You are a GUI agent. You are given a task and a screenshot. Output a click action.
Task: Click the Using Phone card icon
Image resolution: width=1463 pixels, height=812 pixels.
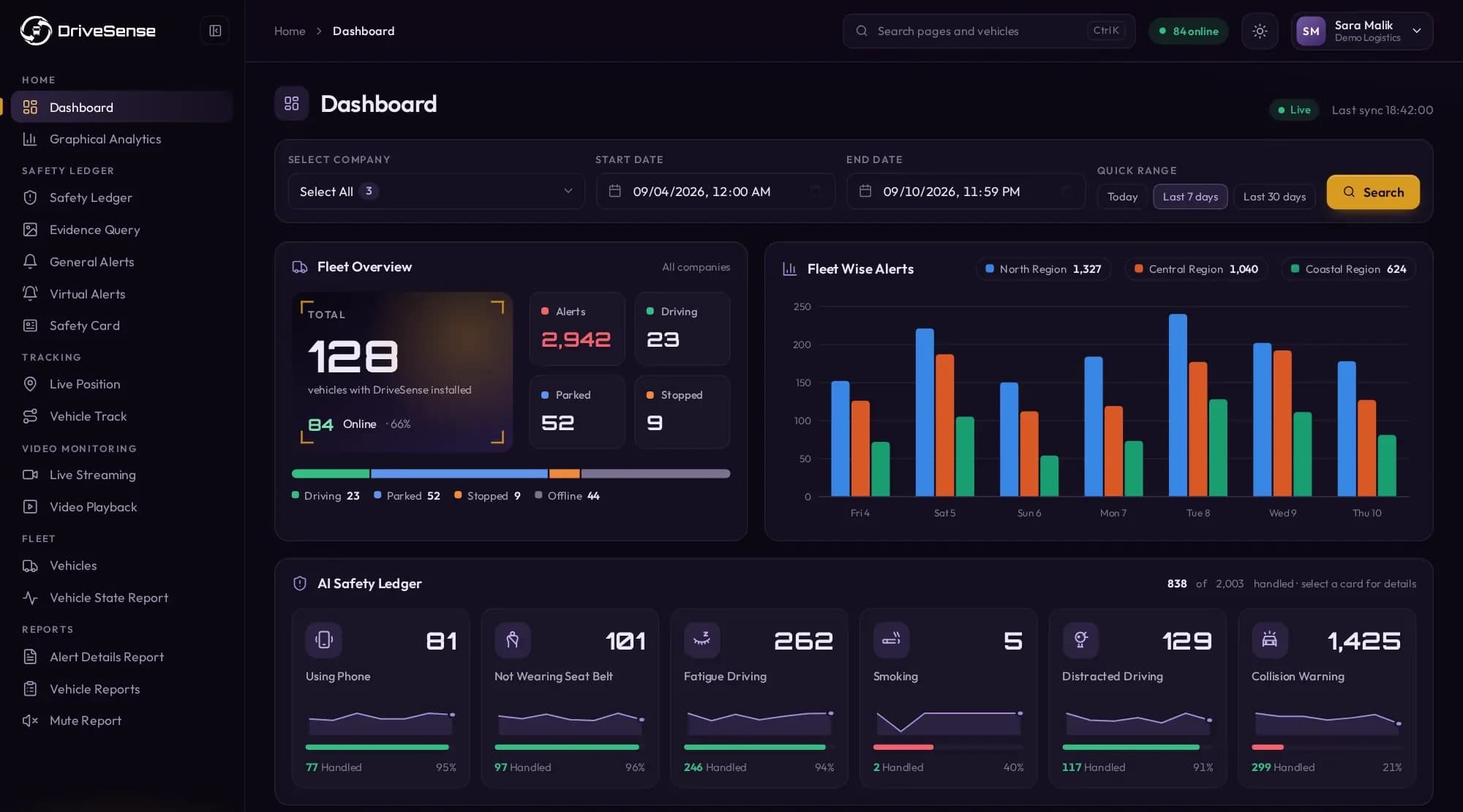(x=324, y=639)
